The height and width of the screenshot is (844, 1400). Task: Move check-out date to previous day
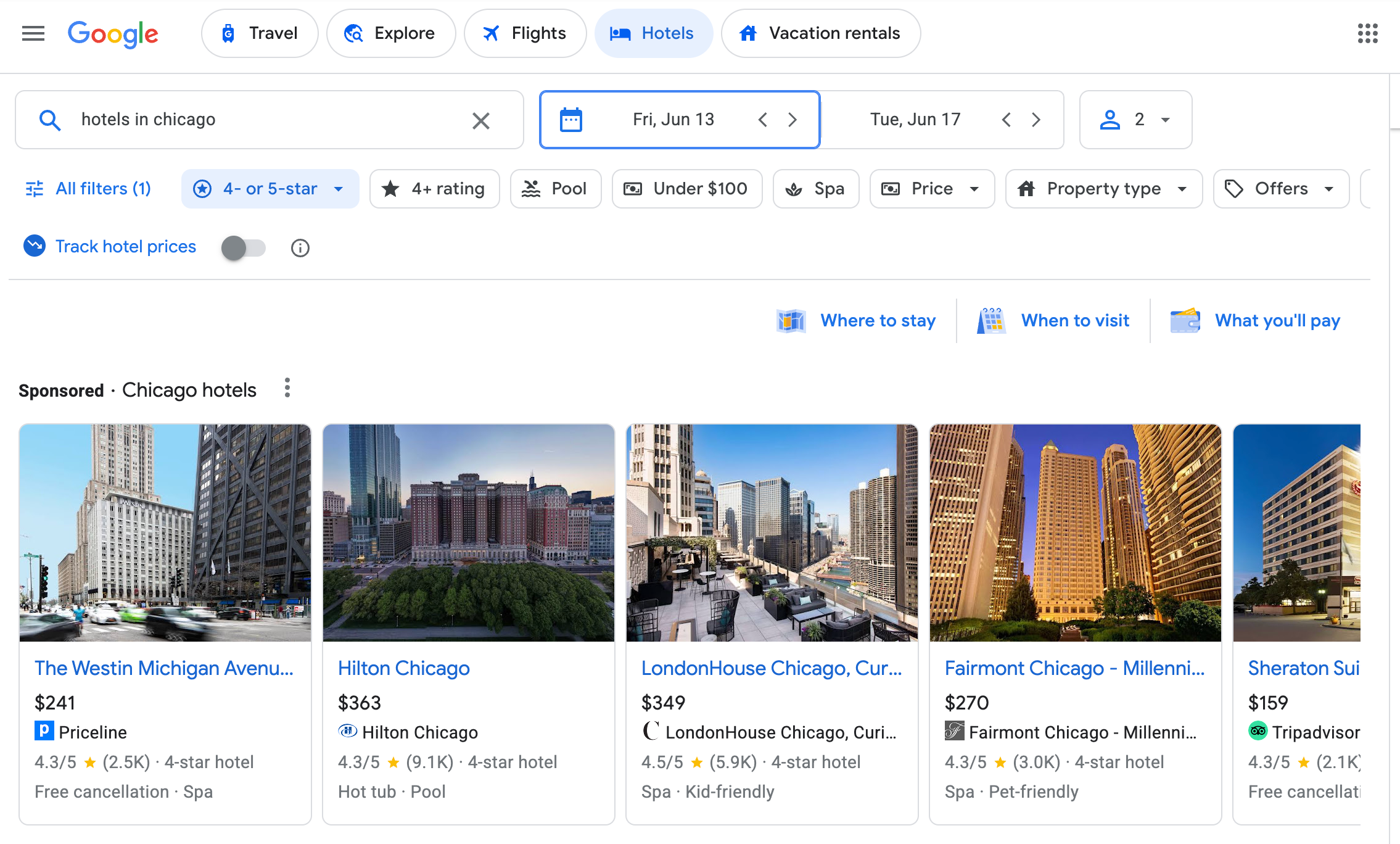pyautogui.click(x=1007, y=120)
